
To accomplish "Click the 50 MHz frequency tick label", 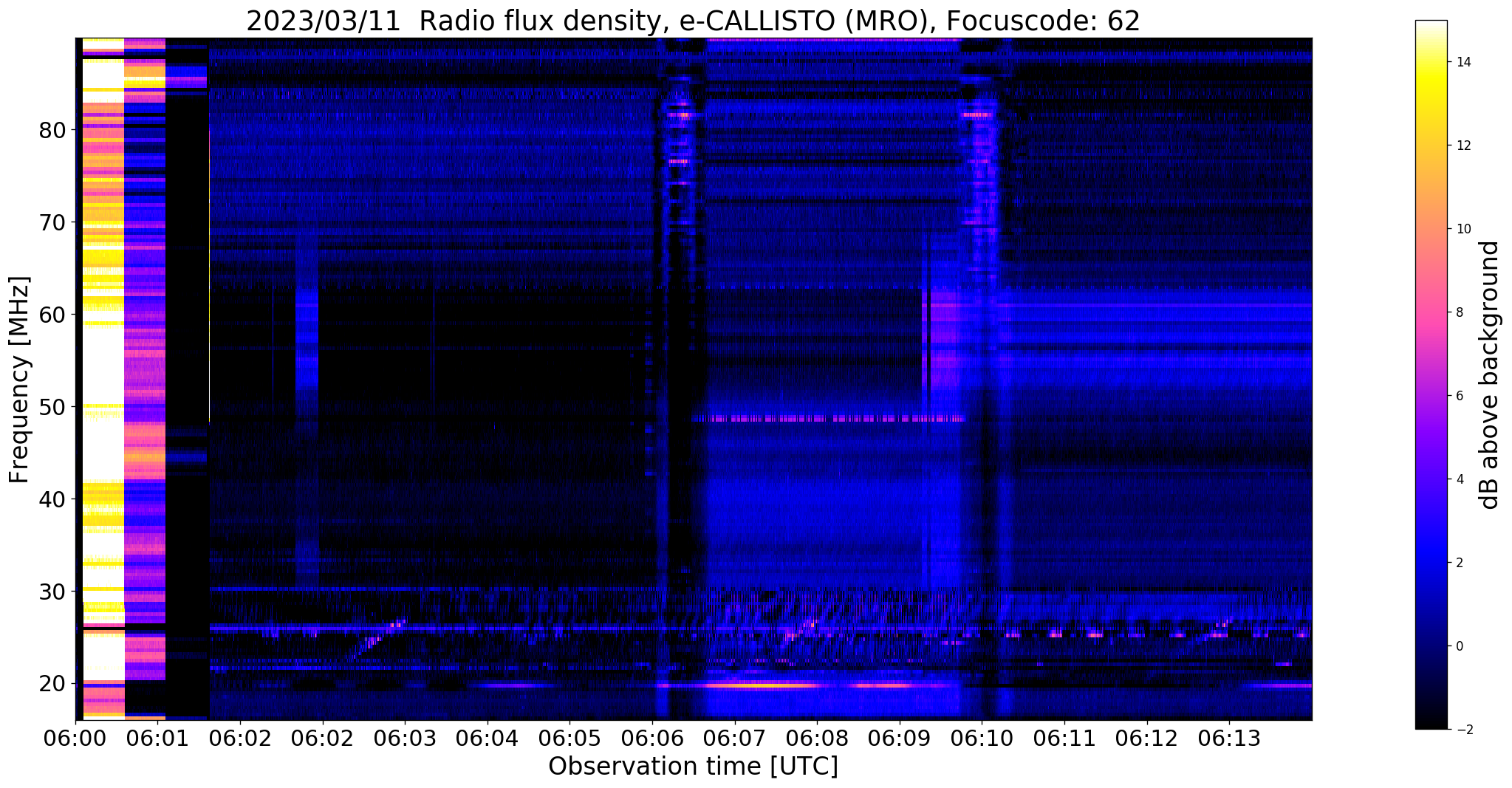I will pos(52,407).
